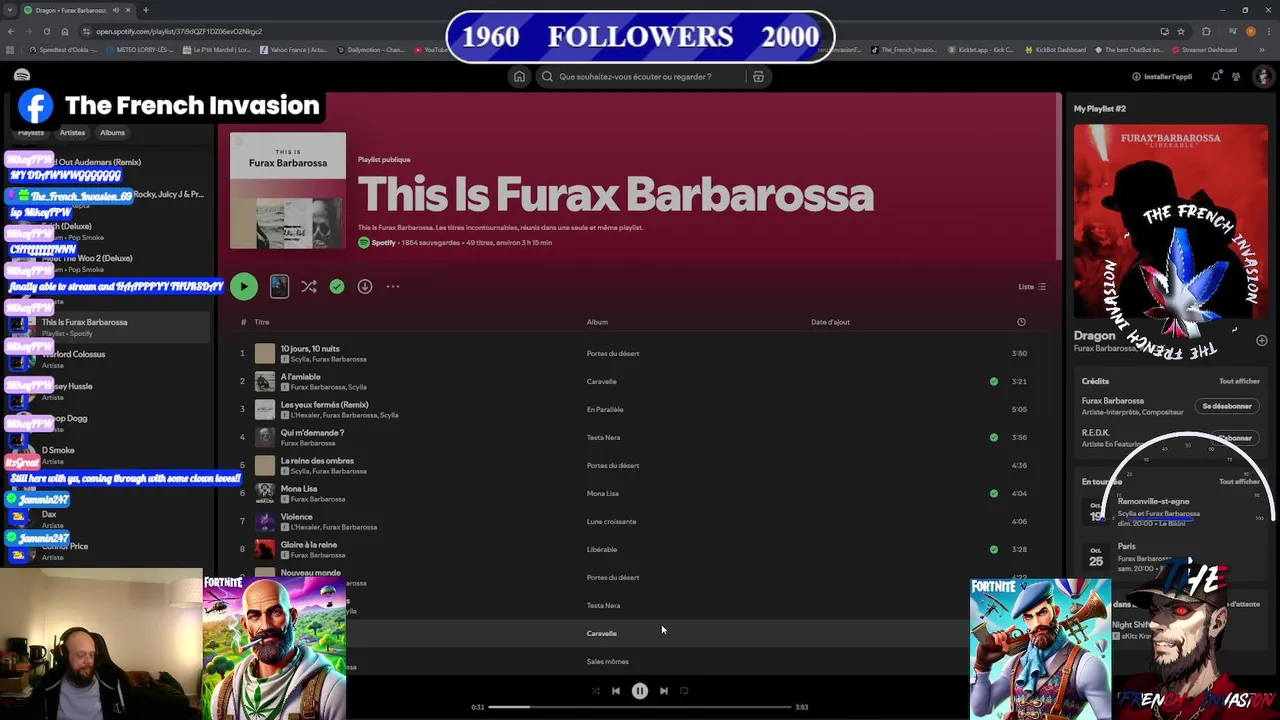Toggle the player bar shuffle icon
Image resolution: width=1280 pixels, height=720 pixels.
point(595,691)
